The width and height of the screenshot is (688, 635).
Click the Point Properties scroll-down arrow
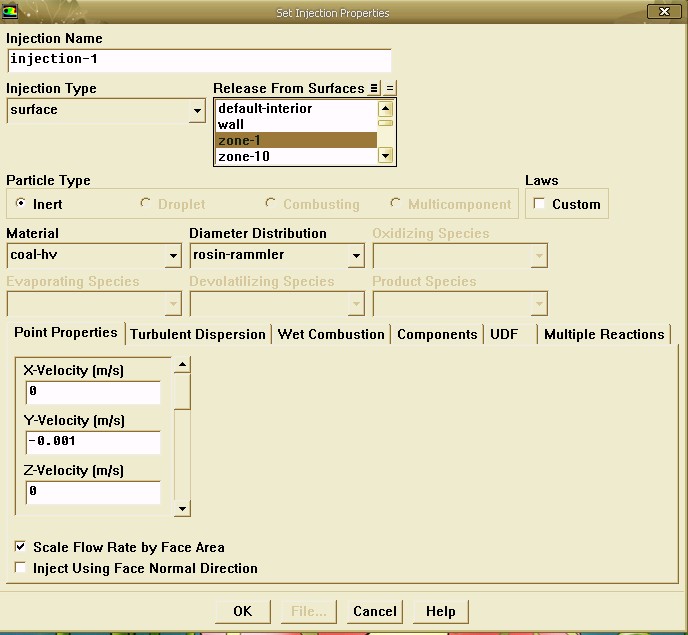(182, 508)
